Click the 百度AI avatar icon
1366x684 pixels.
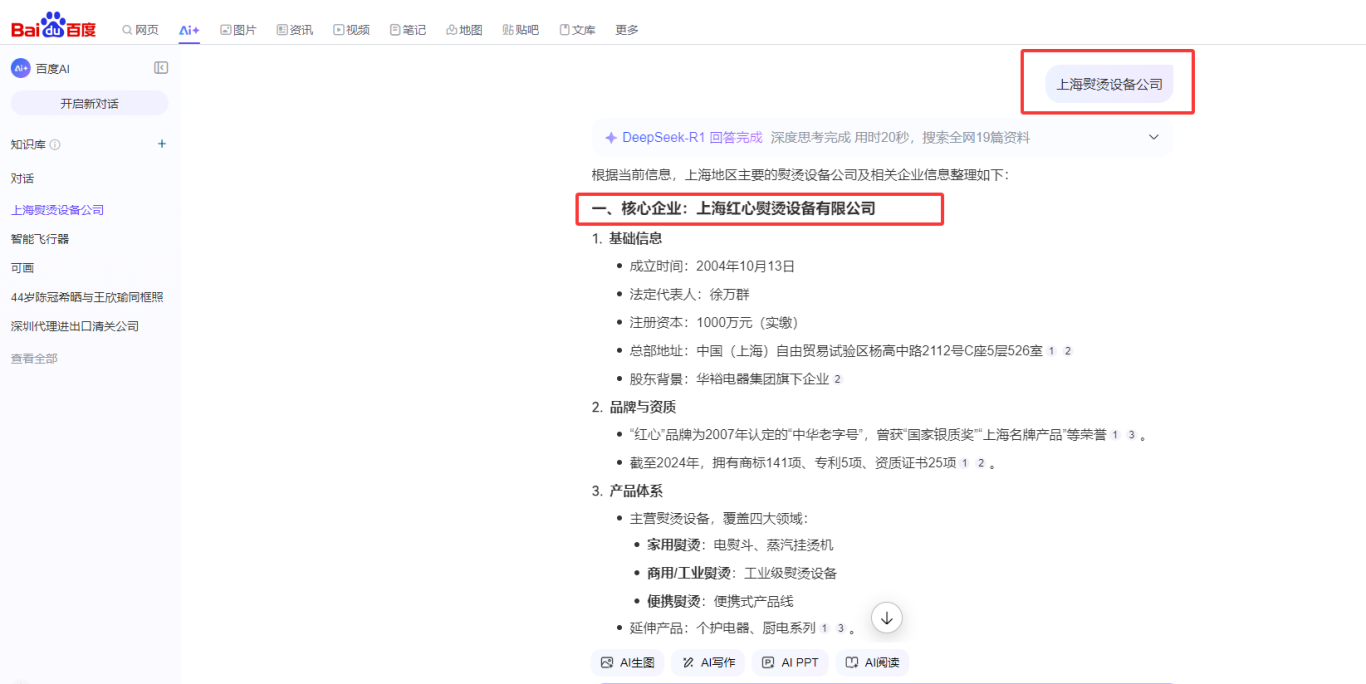[x=21, y=68]
